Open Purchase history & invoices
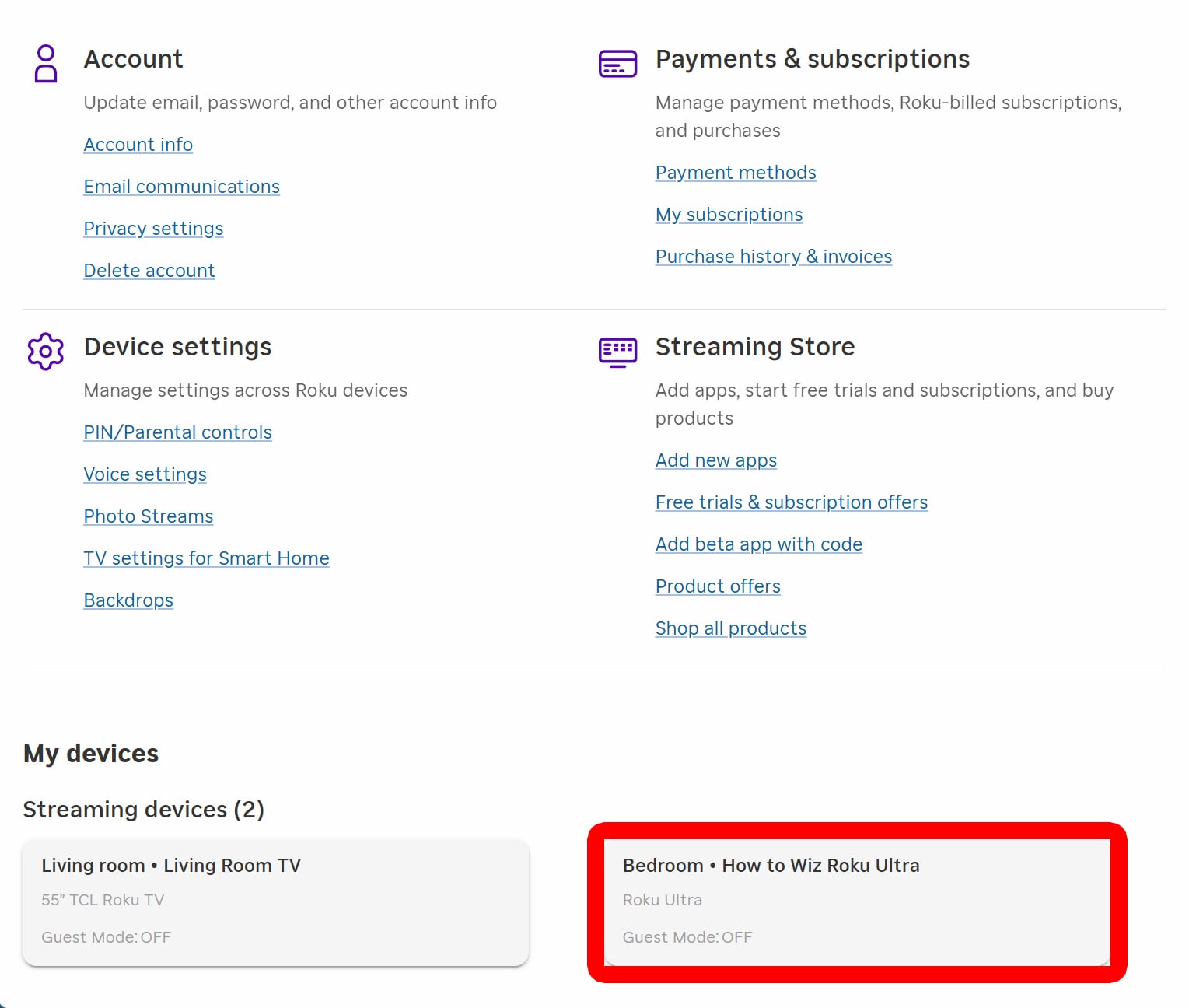Screen dimensions: 1189x1008 (x=774, y=257)
